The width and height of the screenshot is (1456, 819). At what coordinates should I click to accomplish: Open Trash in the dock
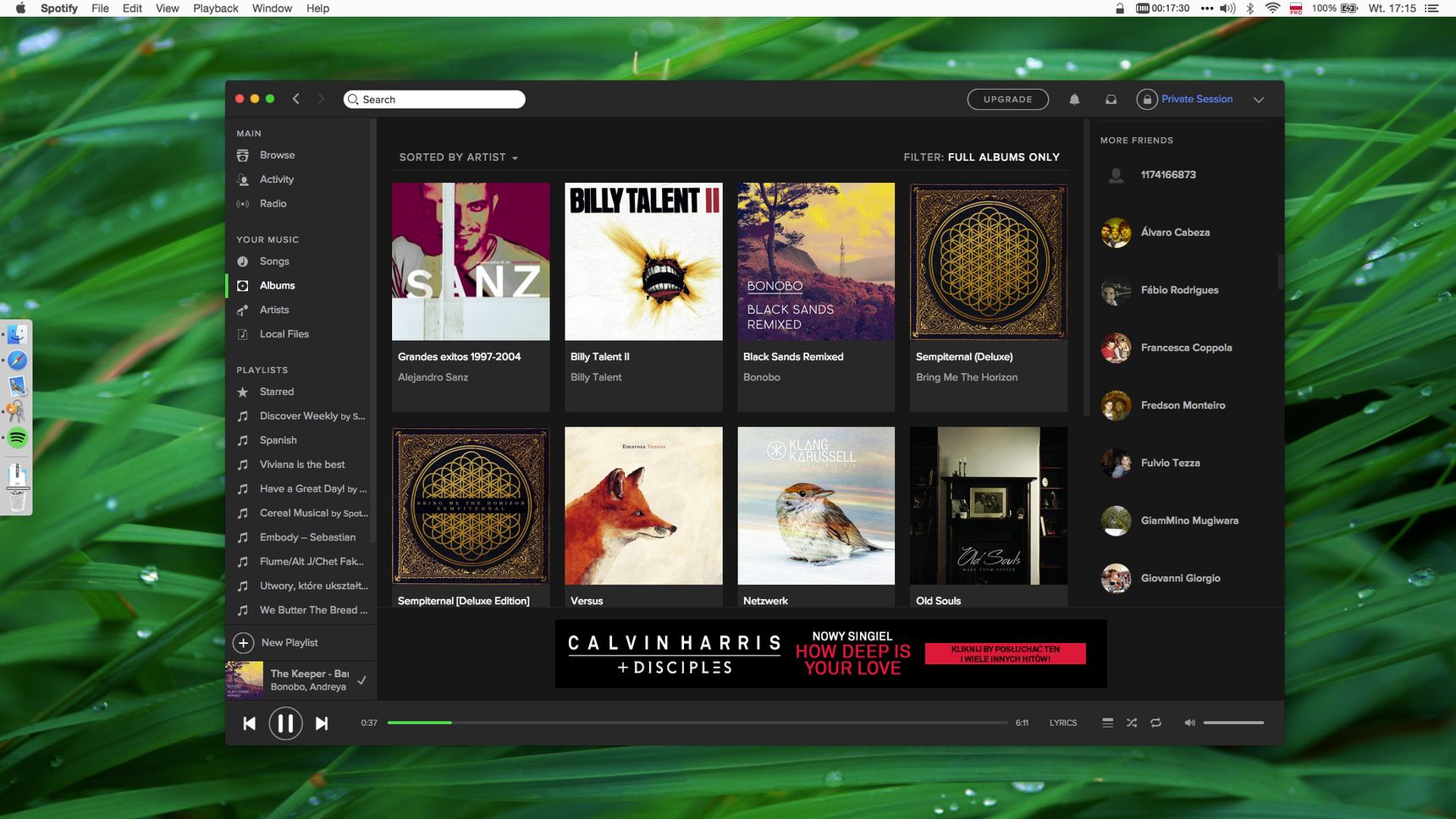point(17,501)
